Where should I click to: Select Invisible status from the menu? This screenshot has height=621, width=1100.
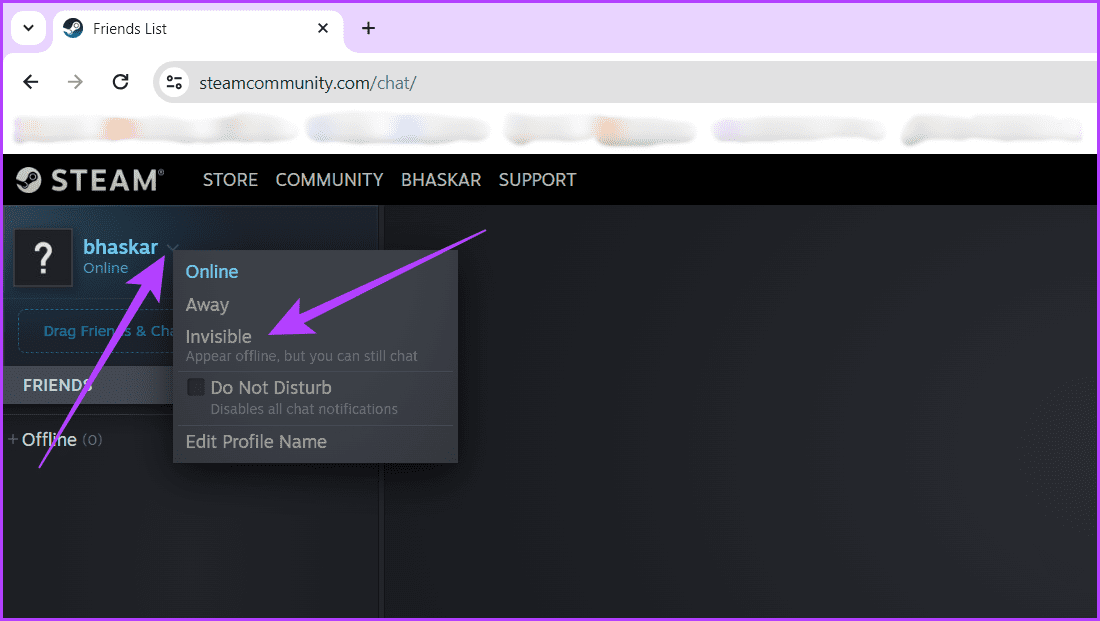[219, 336]
